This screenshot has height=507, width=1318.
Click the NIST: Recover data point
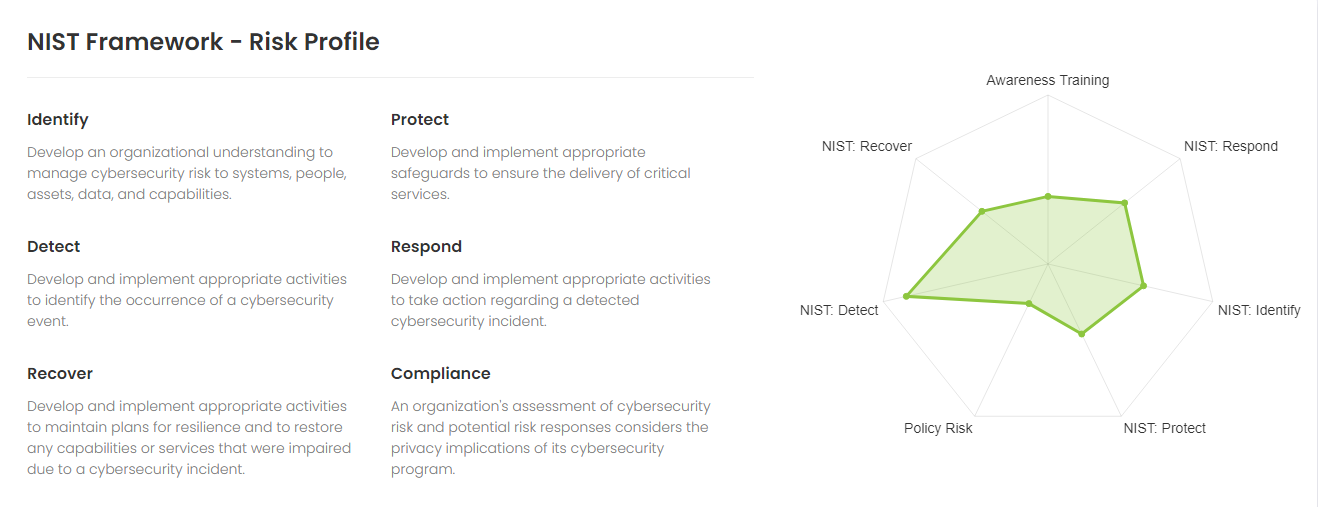[x=982, y=211]
